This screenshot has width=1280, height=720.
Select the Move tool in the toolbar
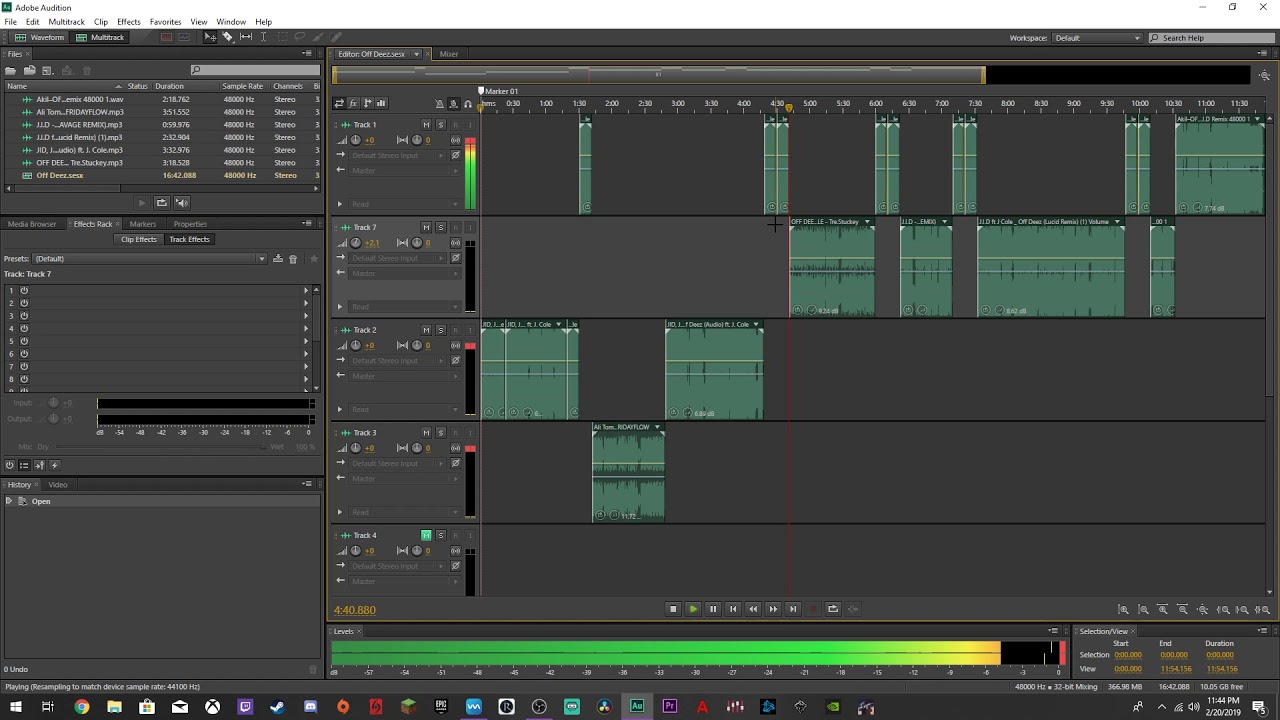[210, 37]
